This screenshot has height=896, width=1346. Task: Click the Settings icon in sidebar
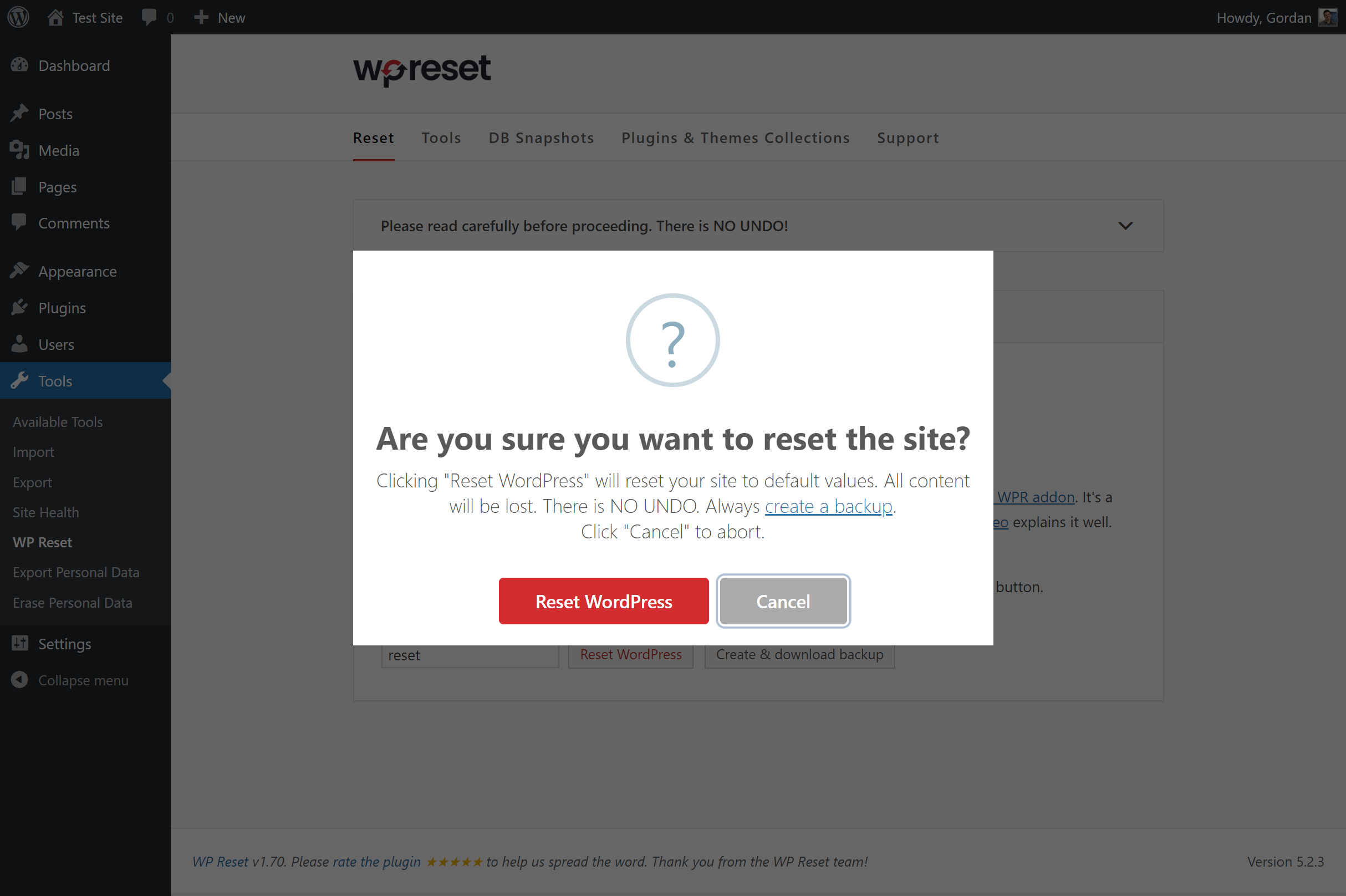pos(20,644)
